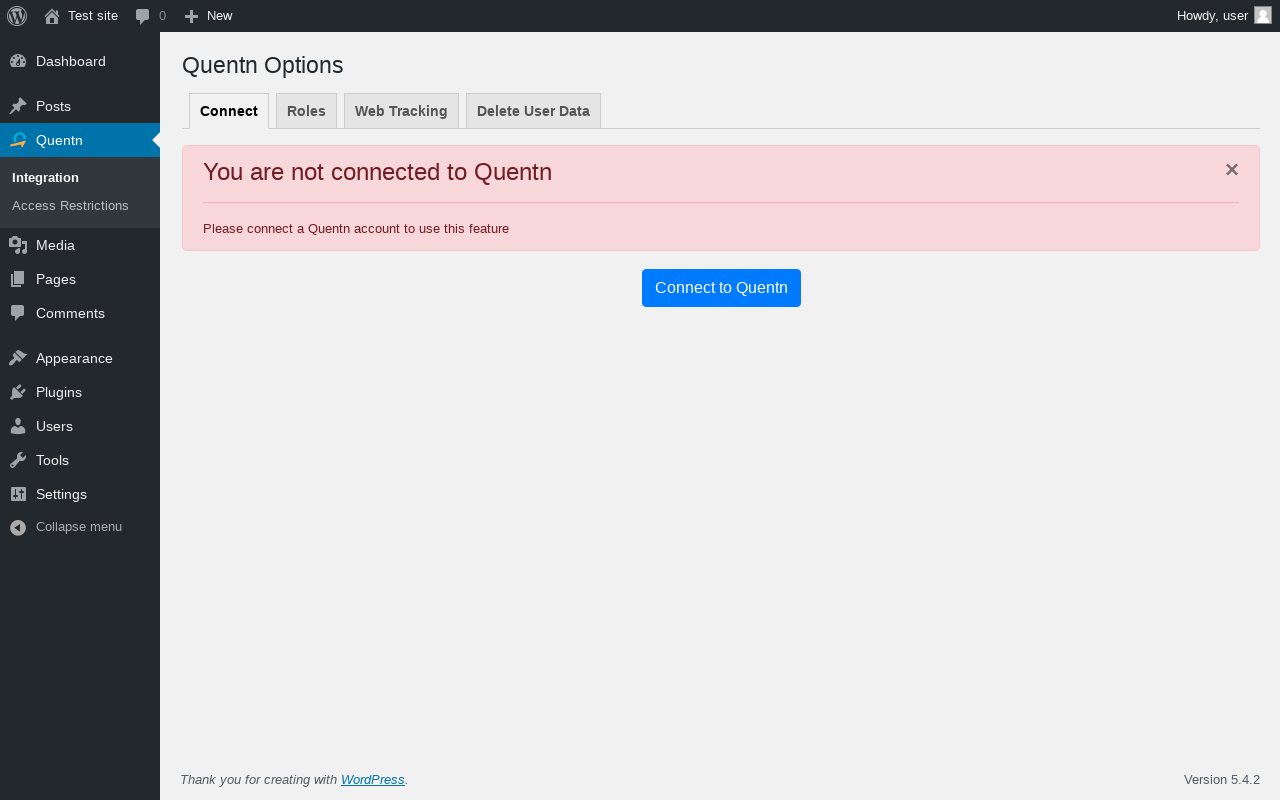Screen dimensions: 1280x800
Task: Open the Media menu label
Action: [x=55, y=245]
